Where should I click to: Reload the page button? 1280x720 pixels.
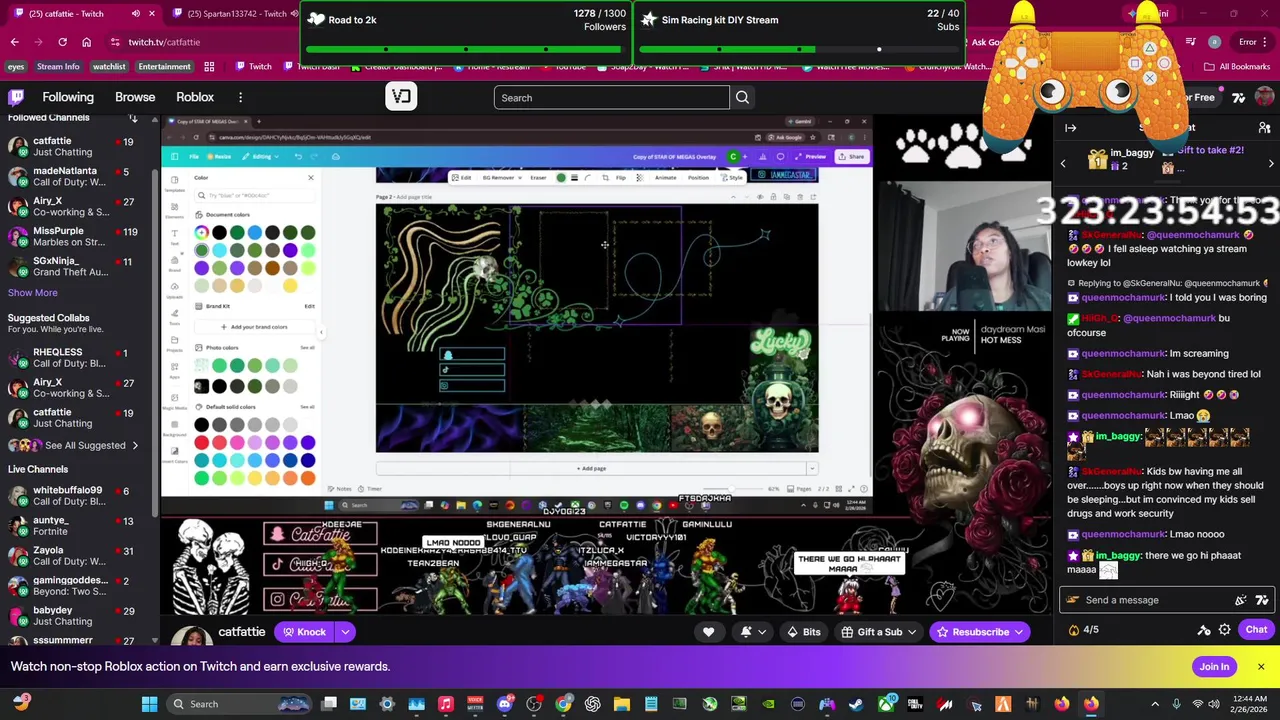[62, 42]
